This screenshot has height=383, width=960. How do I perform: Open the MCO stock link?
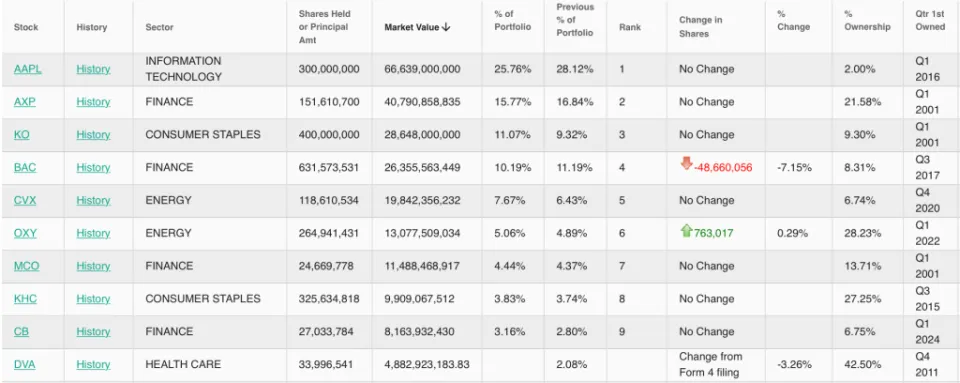(26, 266)
